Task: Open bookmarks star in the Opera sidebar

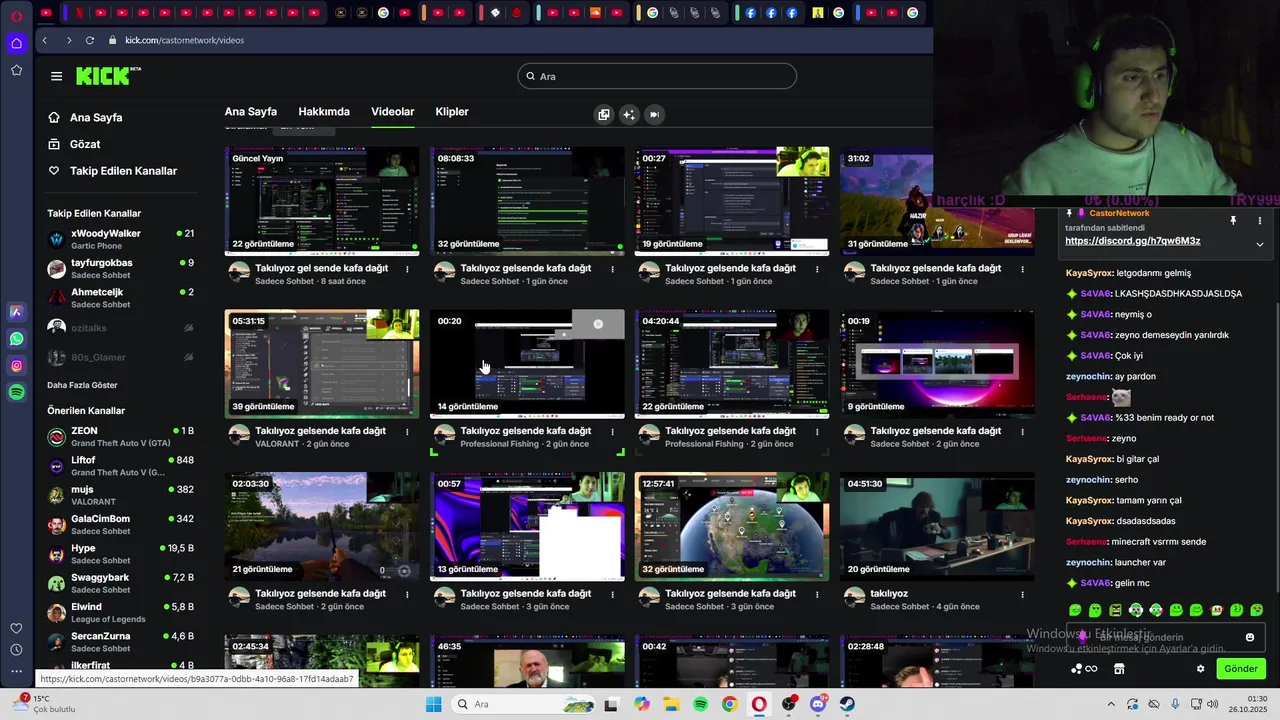Action: 16,70
